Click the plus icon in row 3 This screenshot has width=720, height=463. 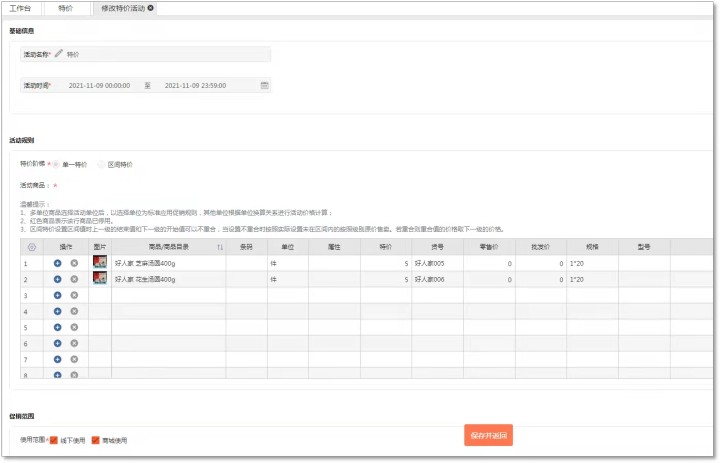tap(58, 296)
